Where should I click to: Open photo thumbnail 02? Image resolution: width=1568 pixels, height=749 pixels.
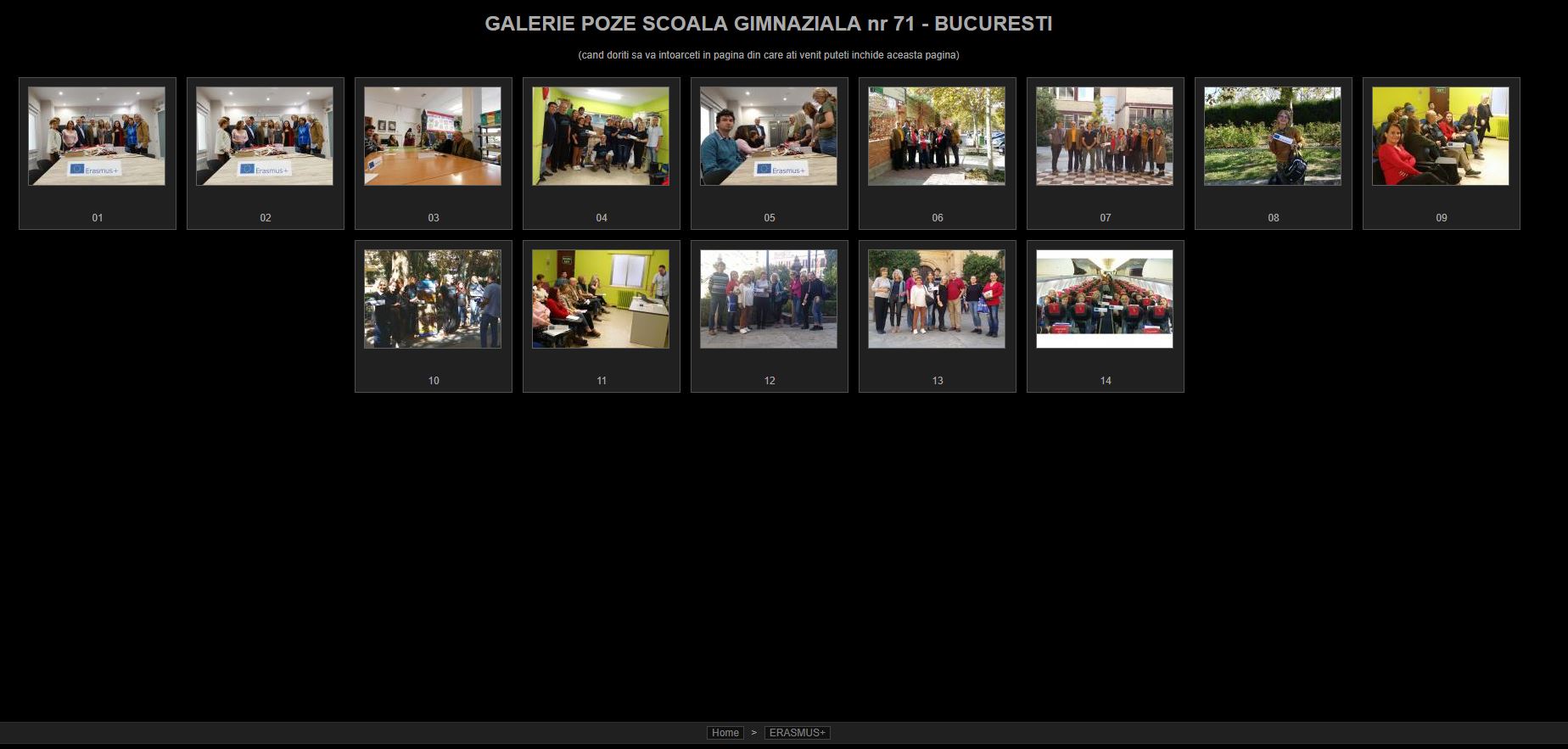(265, 136)
